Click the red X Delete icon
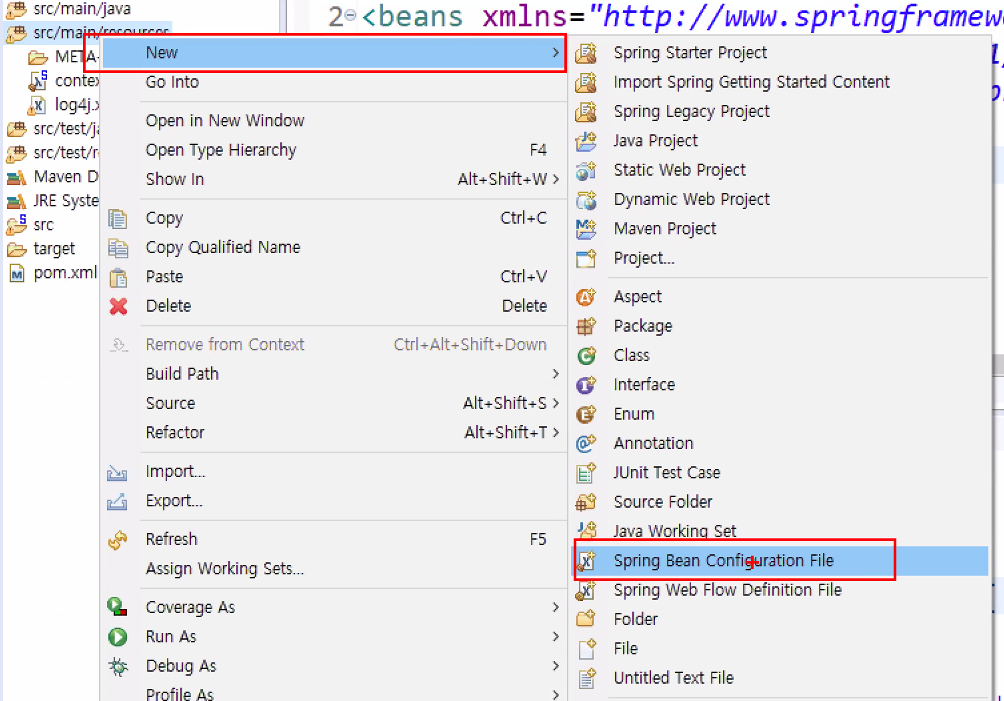Image resolution: width=1004 pixels, height=701 pixels. coord(118,306)
